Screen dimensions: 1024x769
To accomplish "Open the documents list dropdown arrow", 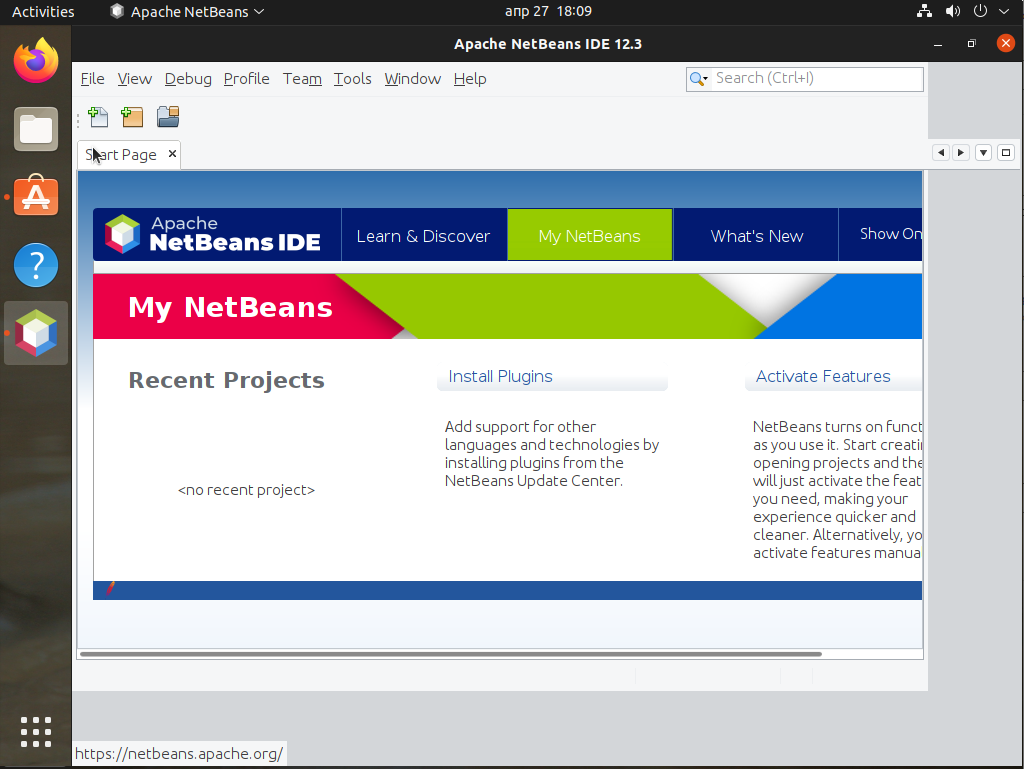I will coord(983,153).
